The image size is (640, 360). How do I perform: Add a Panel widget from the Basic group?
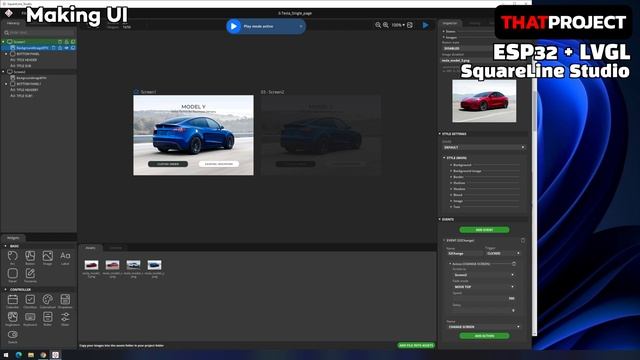click(x=13, y=275)
